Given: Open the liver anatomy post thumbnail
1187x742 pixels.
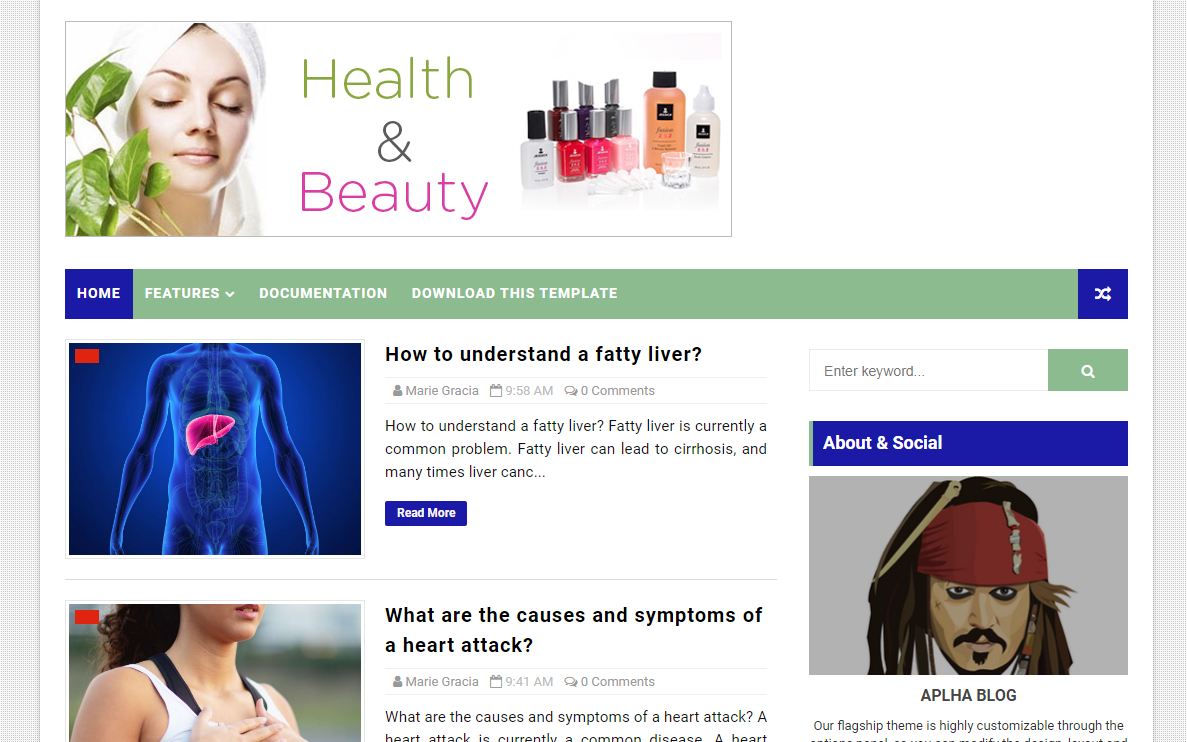Looking at the screenshot, I should (x=215, y=449).
